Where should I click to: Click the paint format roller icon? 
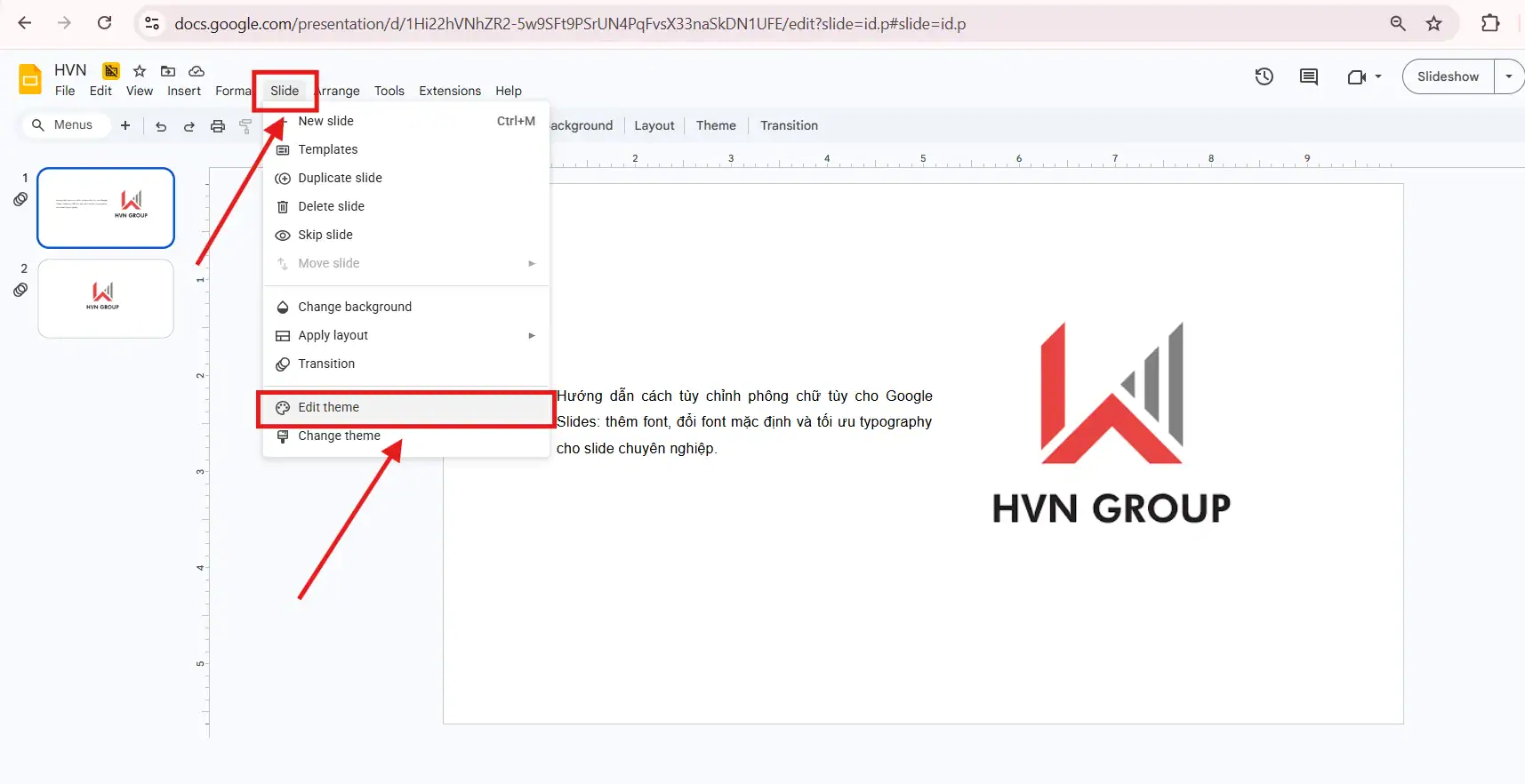coord(245,126)
